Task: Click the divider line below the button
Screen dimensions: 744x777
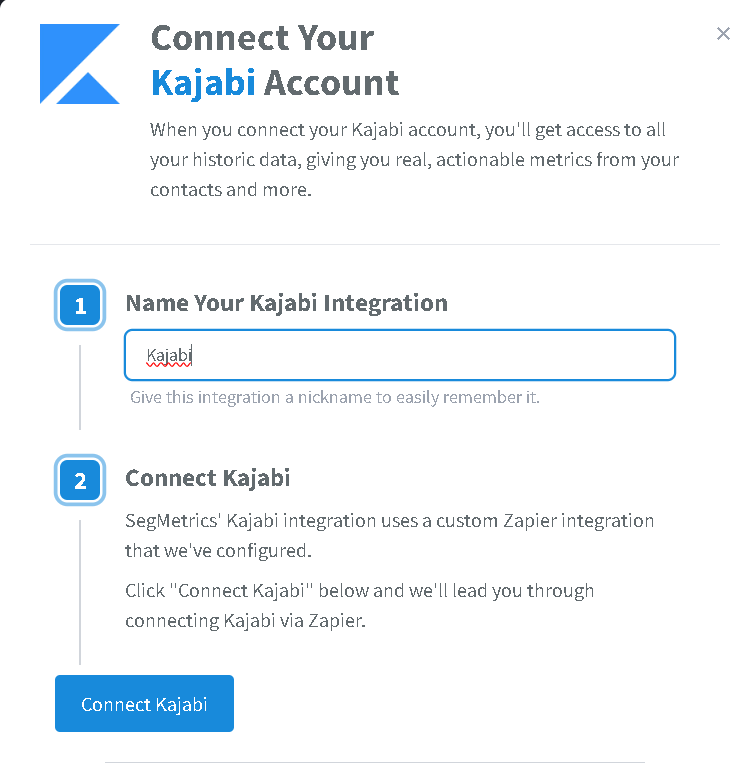Action: click(x=375, y=762)
